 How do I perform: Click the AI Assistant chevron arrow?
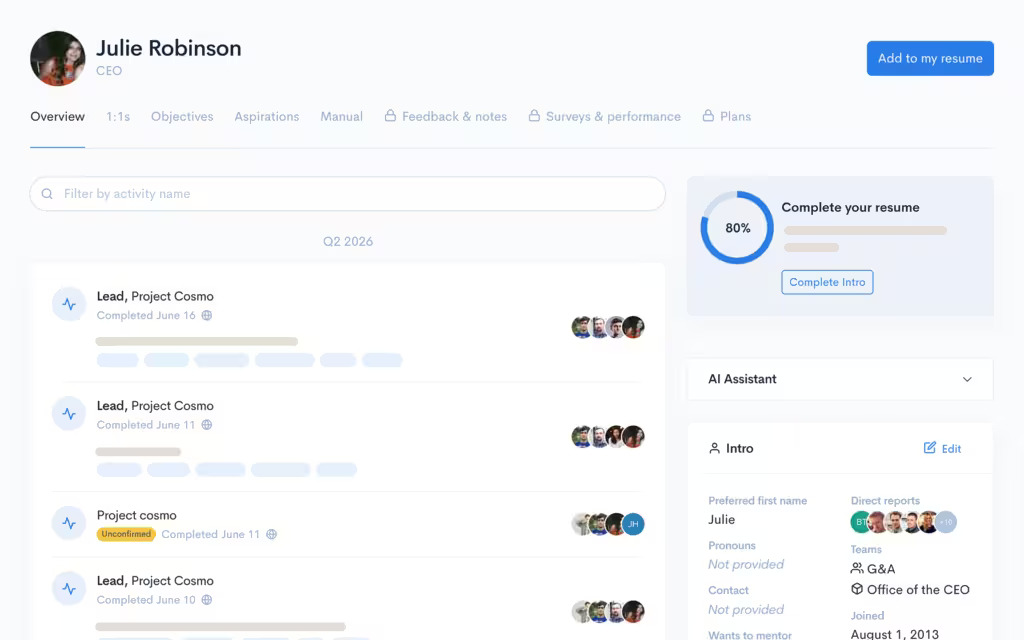[x=967, y=379]
